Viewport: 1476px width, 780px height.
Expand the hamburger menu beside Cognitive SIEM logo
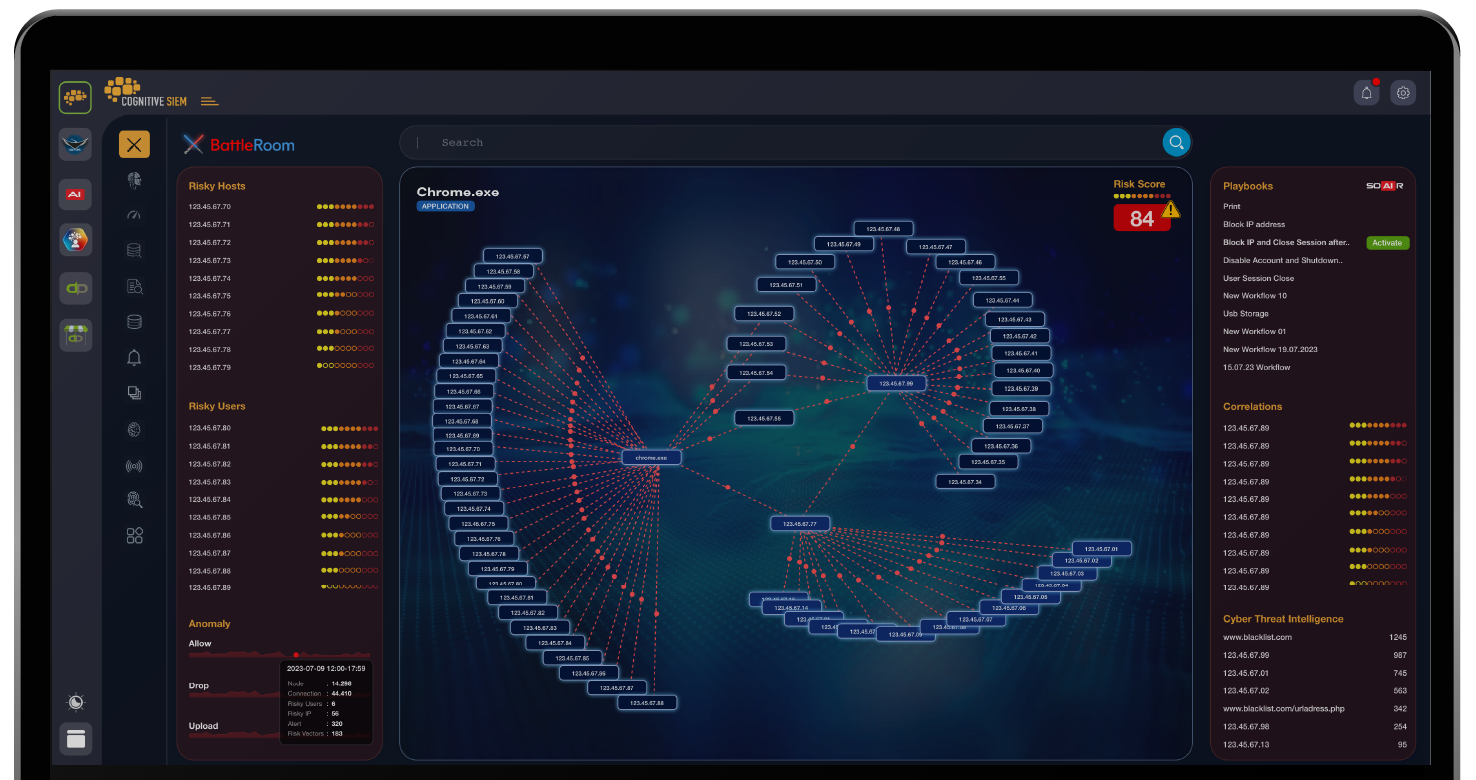[209, 100]
